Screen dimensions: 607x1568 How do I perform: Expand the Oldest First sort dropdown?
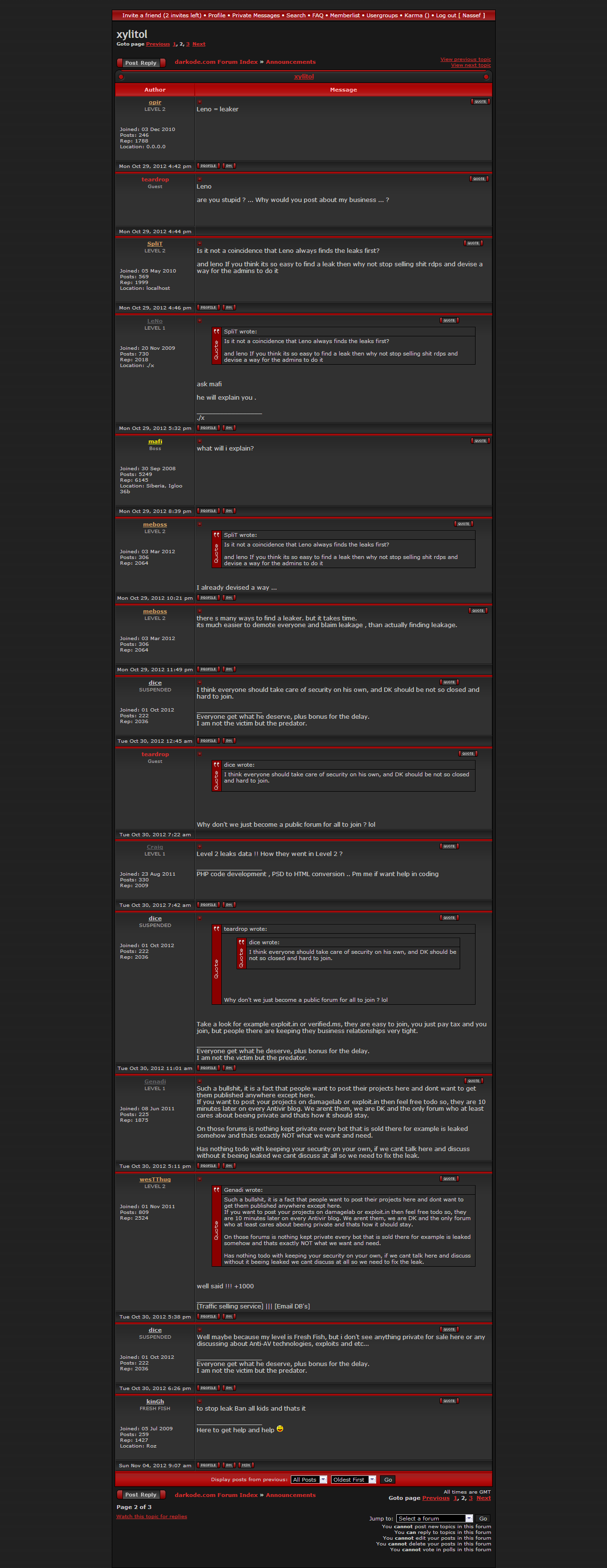click(x=353, y=1480)
